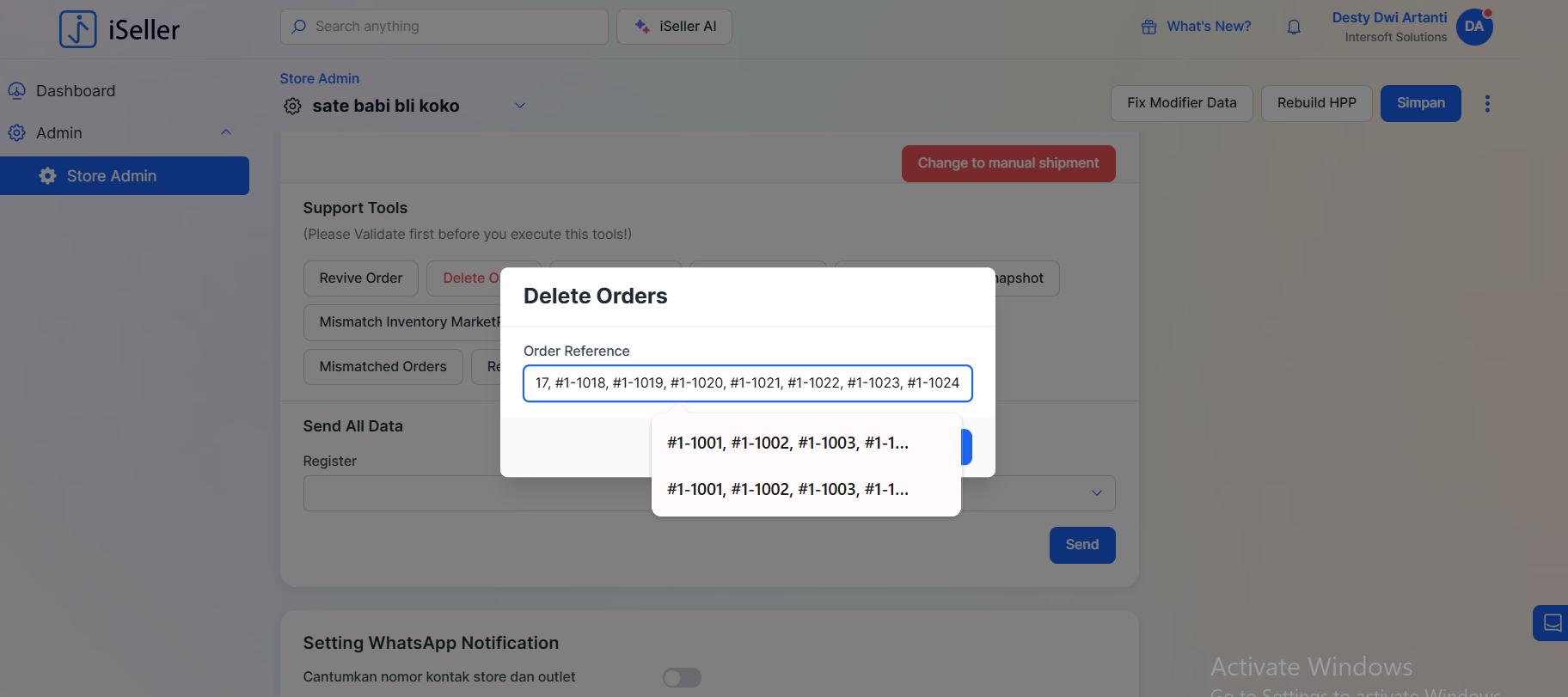Viewport: 1568px width, 697px height.
Task: Click the Simpan button
Action: click(x=1420, y=103)
